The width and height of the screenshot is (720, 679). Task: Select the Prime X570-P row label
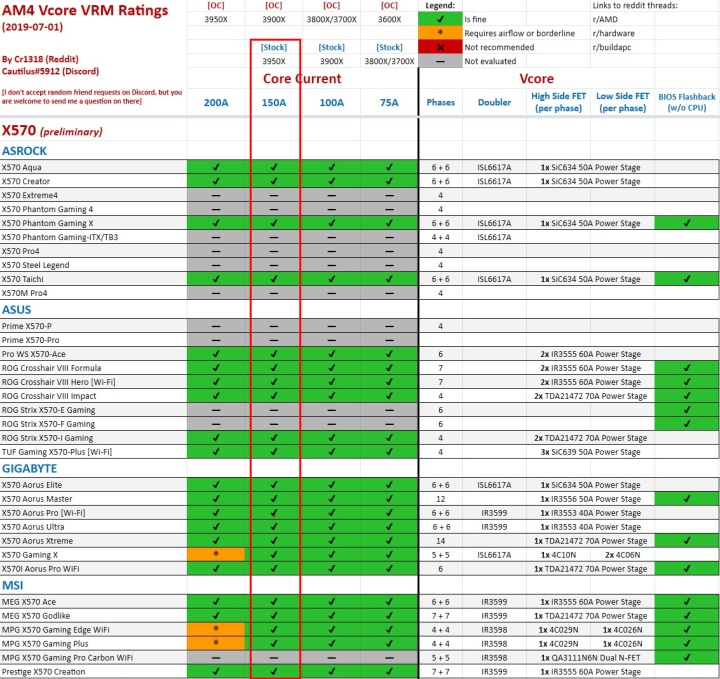[x=27, y=326]
